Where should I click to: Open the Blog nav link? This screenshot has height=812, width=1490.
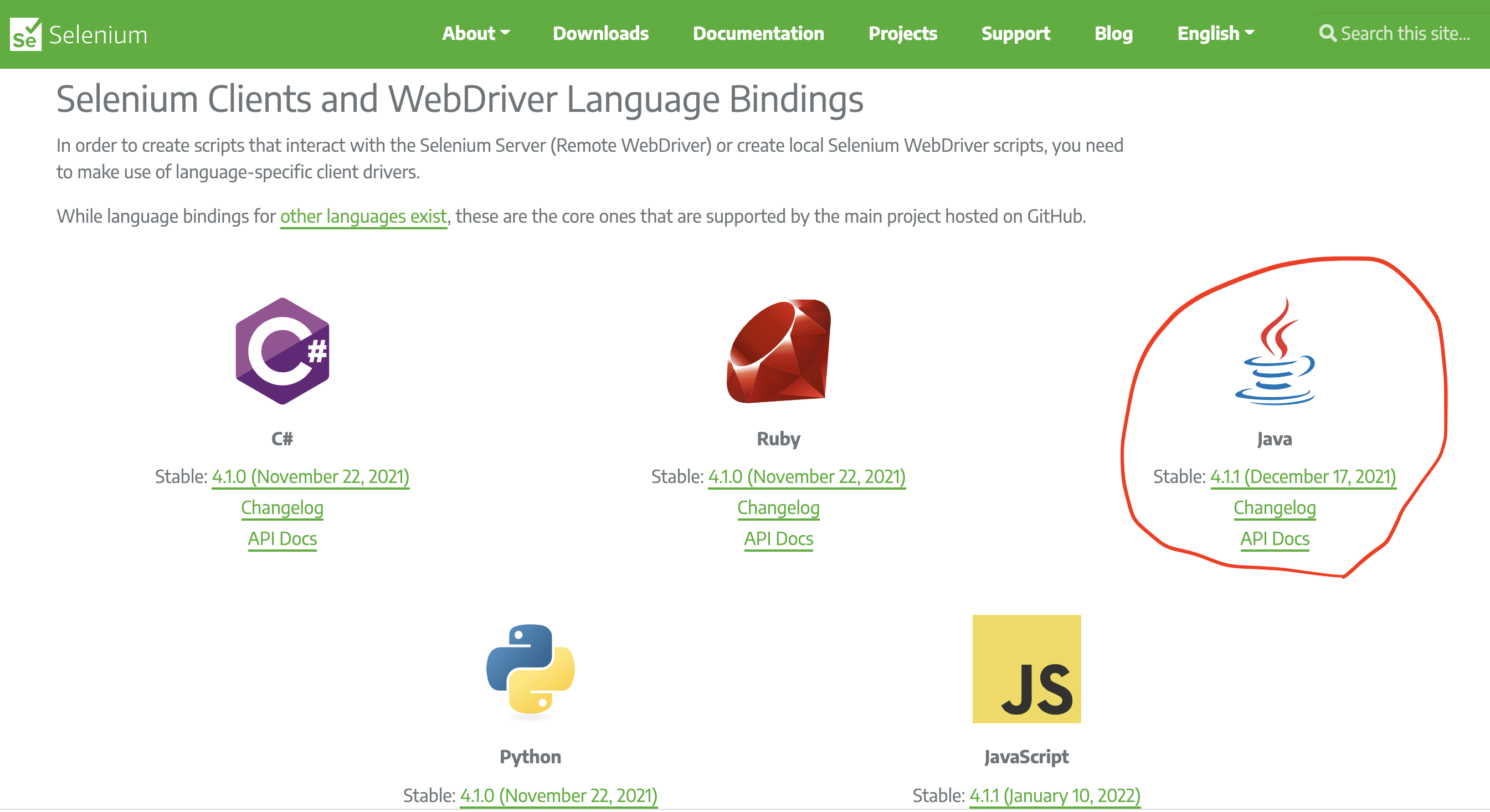(1113, 34)
